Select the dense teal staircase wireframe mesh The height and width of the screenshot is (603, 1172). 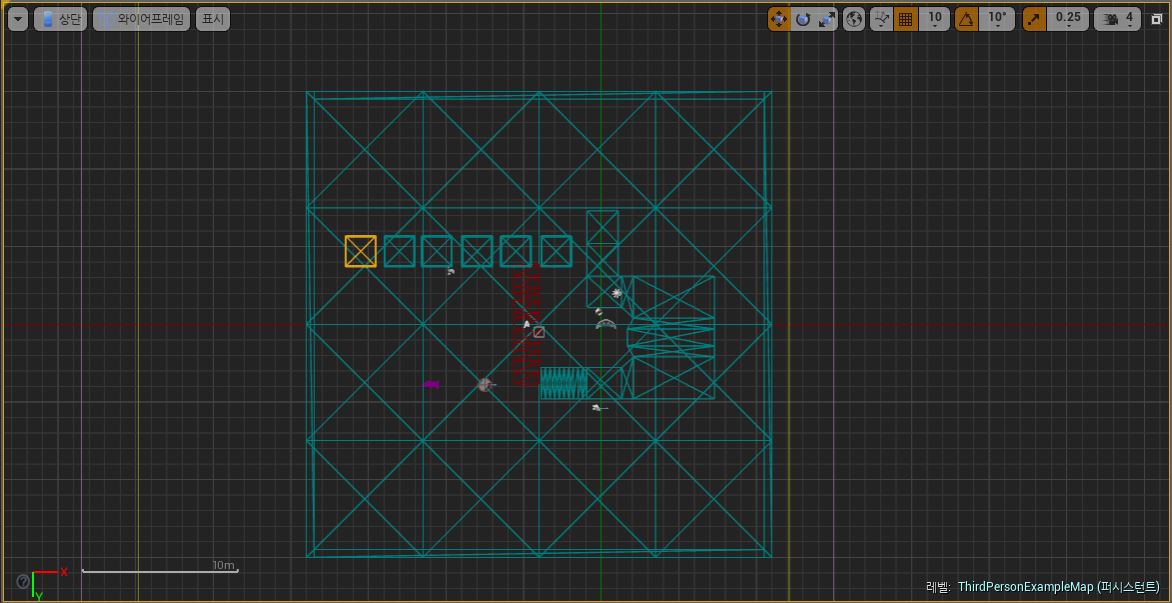coord(564,383)
